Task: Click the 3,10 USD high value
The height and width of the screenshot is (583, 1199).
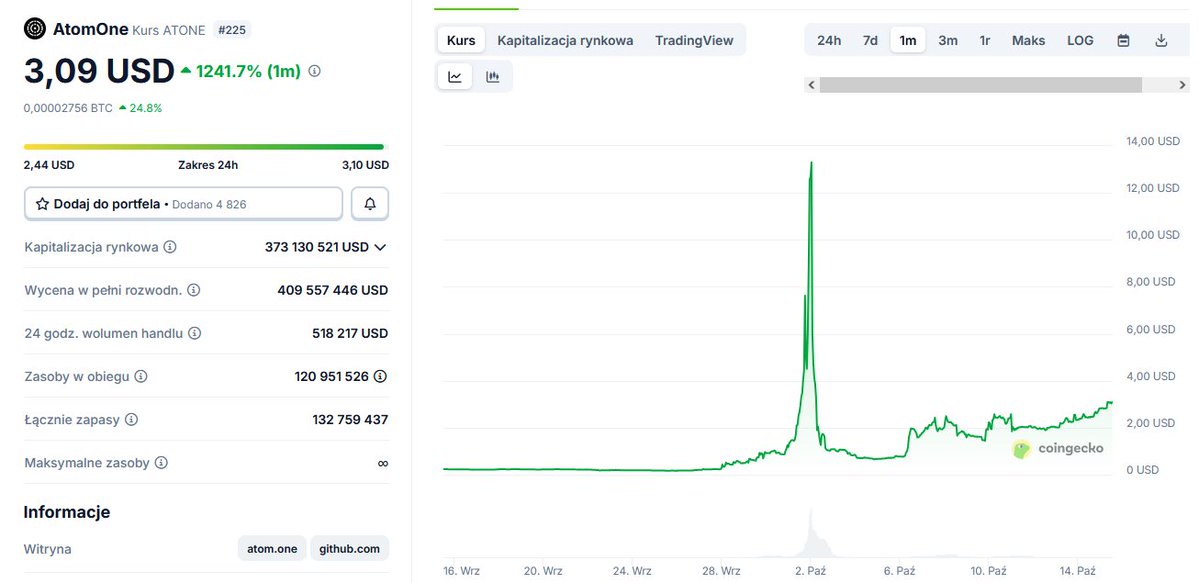Action: tap(366, 164)
